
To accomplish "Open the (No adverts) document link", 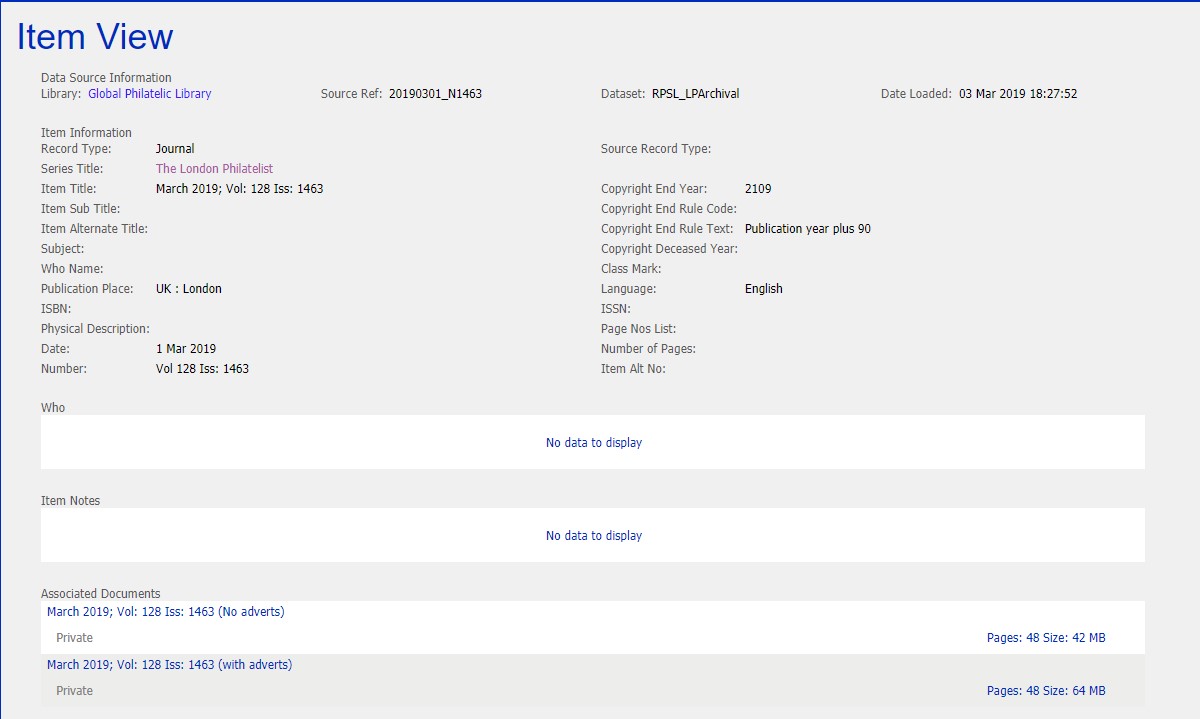I will point(166,612).
